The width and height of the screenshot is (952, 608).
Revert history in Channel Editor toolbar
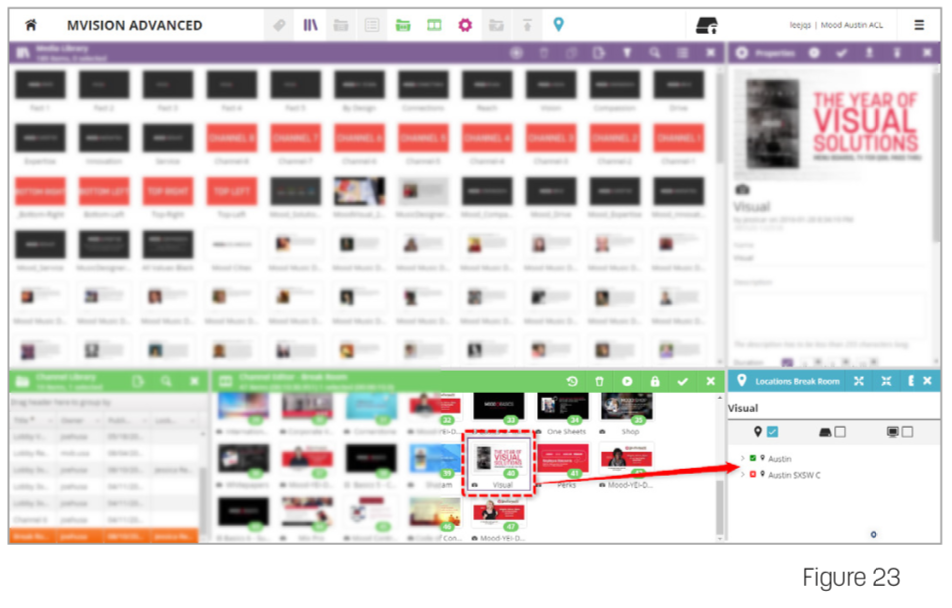coord(572,381)
